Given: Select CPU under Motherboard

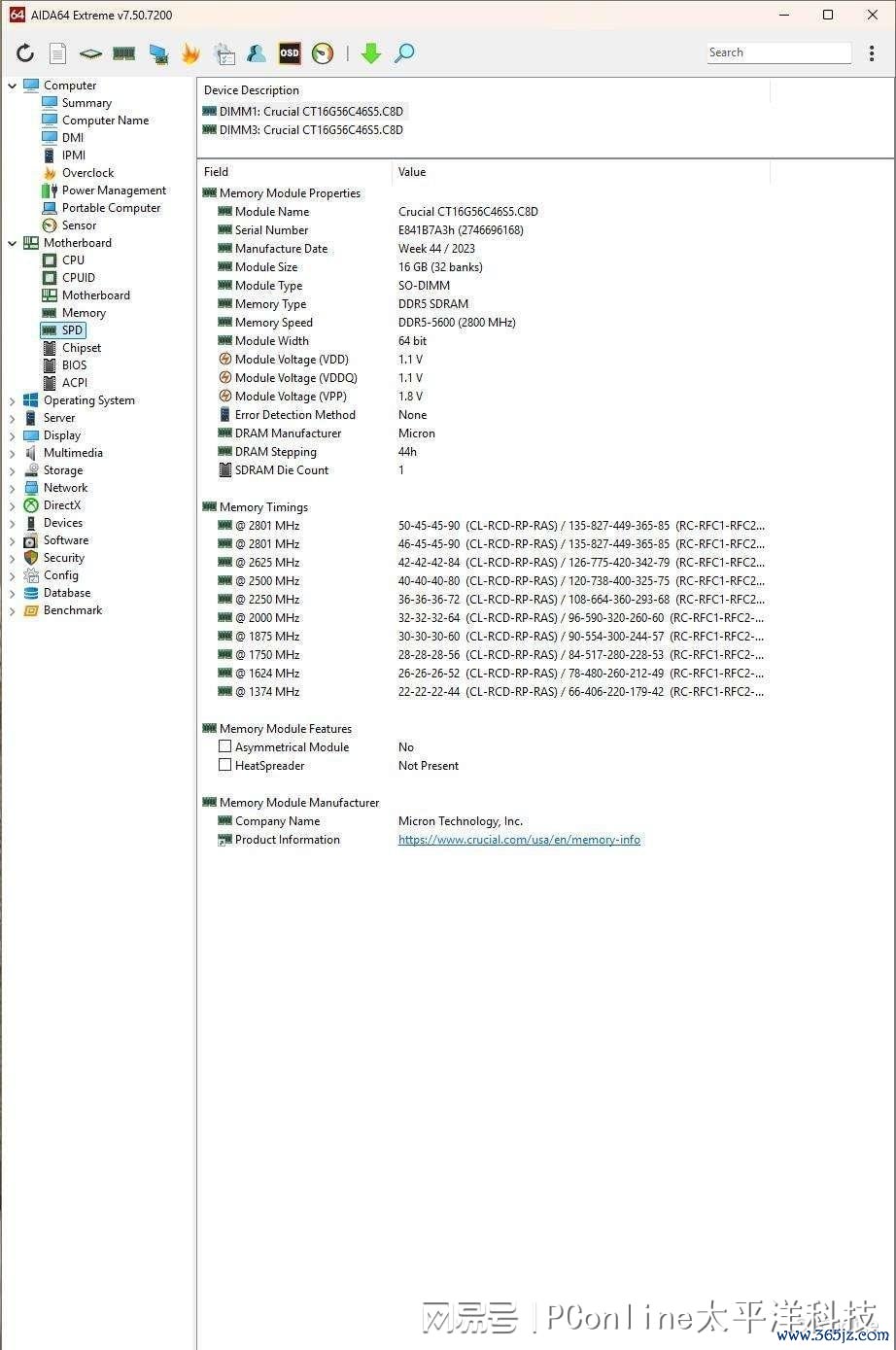Looking at the screenshot, I should pyautogui.click(x=73, y=260).
